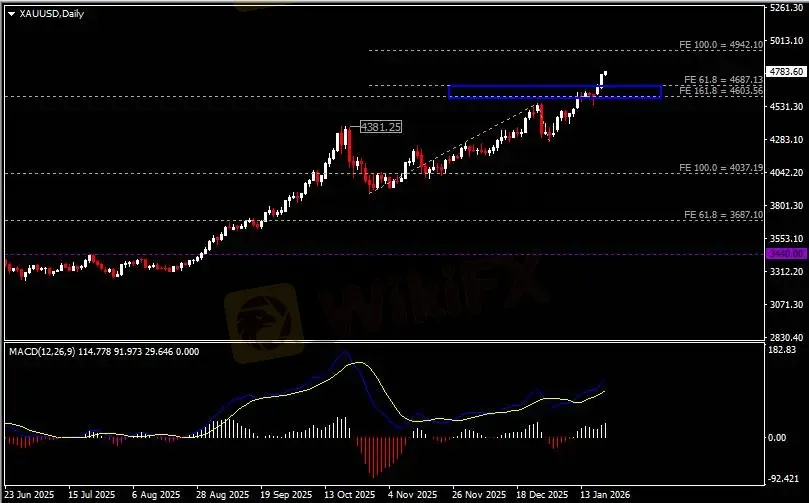
Task: Click the 5261.30 price scale value
Action: click(786, 8)
